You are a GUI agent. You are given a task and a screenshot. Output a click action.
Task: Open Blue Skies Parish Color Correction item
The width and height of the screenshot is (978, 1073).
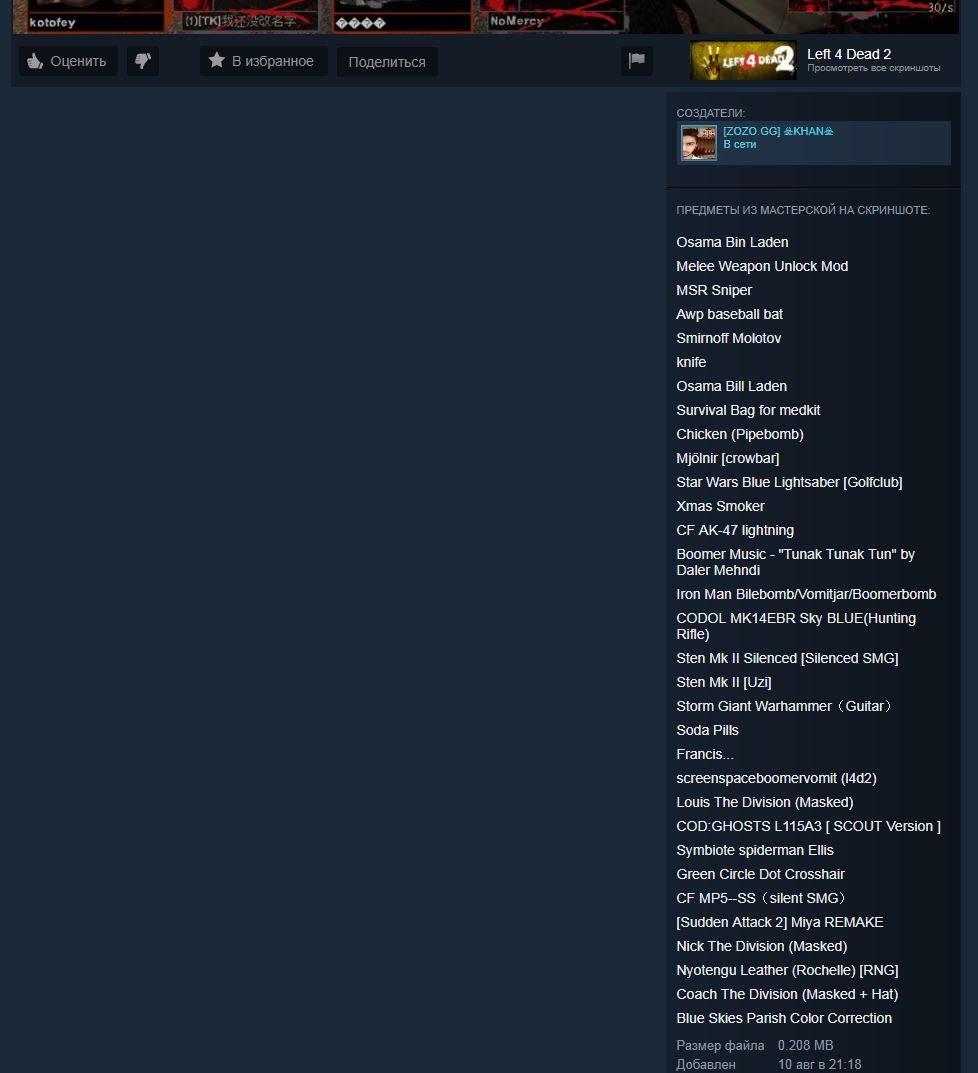[x=784, y=1018]
